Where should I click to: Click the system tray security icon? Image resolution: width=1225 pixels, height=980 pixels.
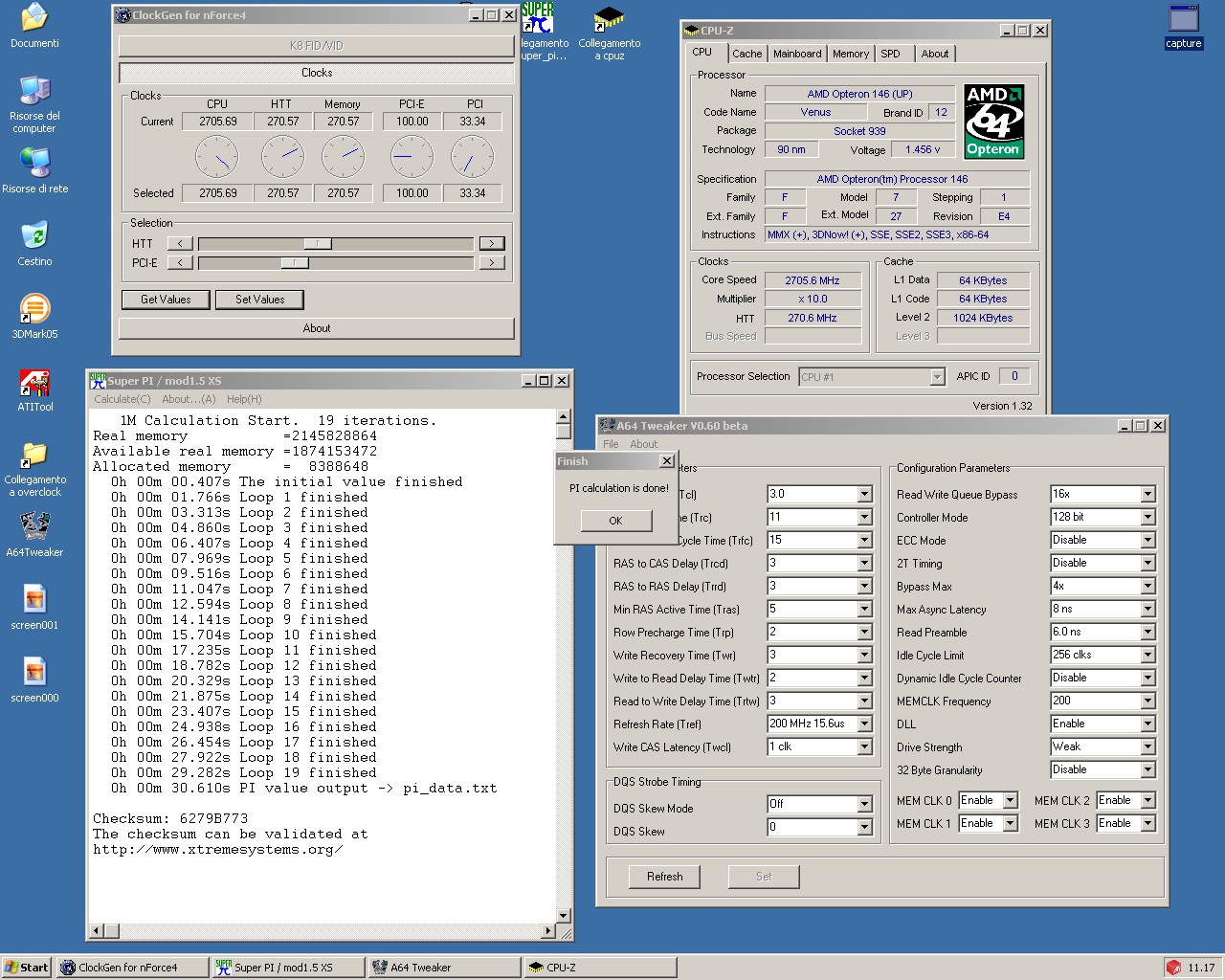pos(1174,968)
